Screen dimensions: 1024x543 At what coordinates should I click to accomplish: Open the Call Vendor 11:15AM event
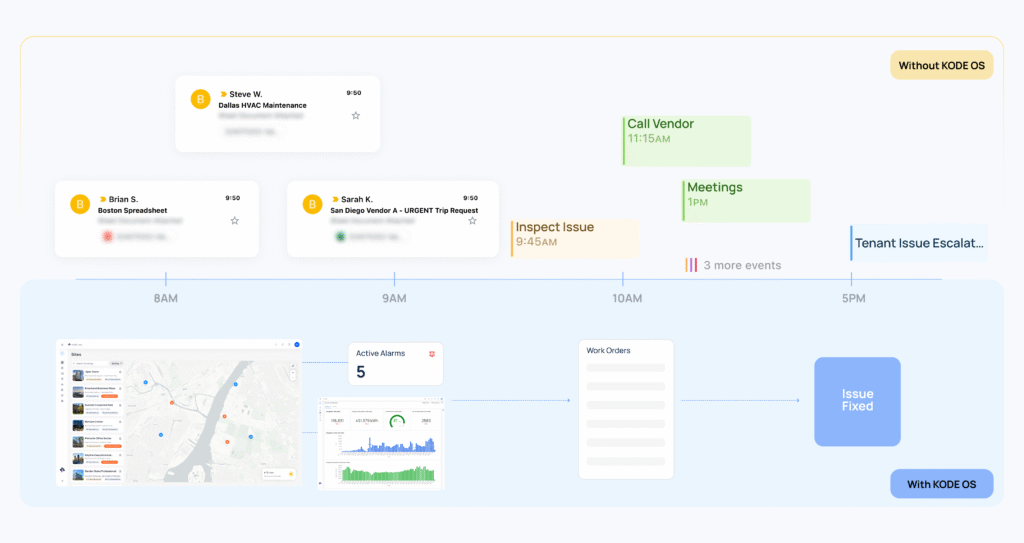[x=686, y=140]
